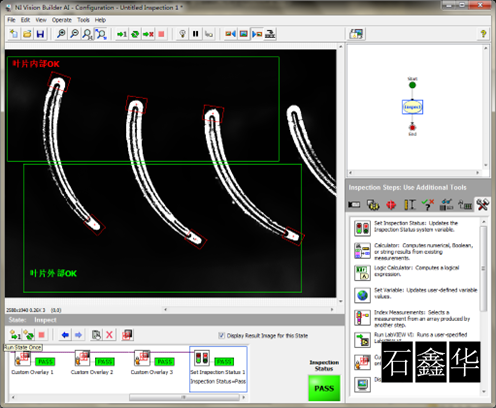Add the Logic Calculator step

416,273
